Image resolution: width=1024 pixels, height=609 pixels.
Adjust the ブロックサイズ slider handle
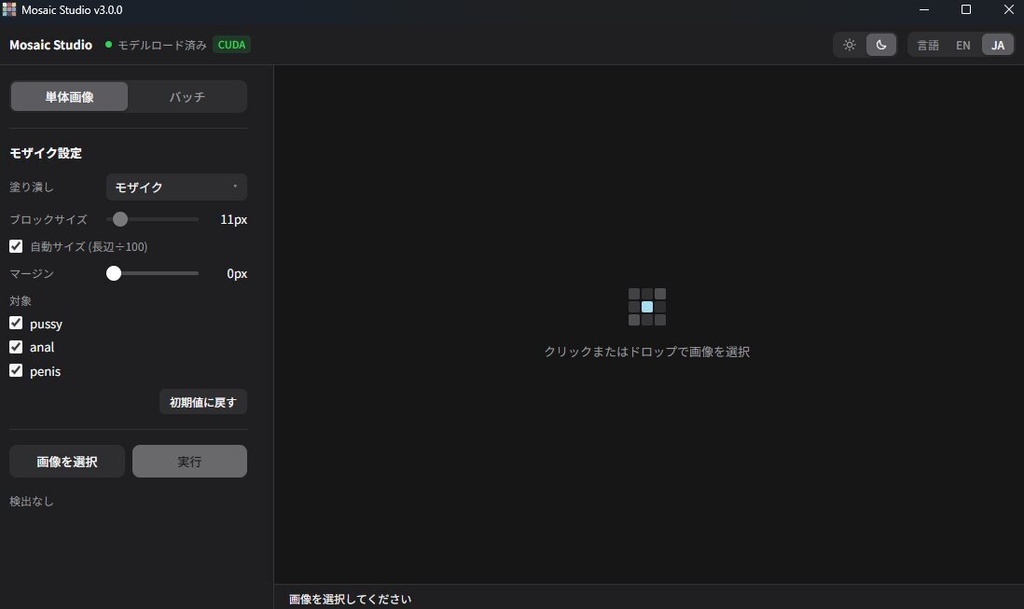(120, 219)
